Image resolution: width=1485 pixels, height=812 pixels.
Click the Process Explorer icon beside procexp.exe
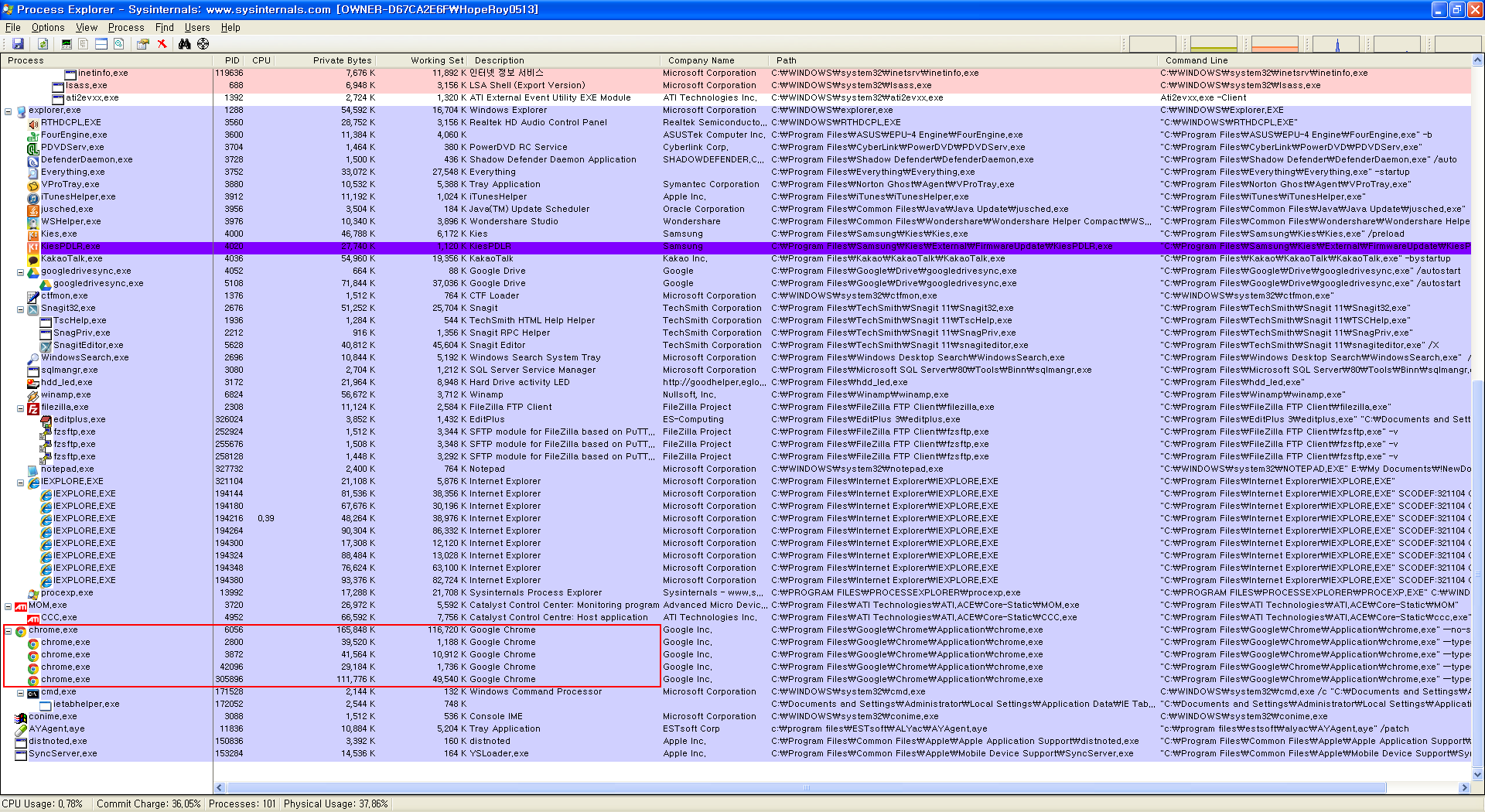pyautogui.click(x=33, y=593)
